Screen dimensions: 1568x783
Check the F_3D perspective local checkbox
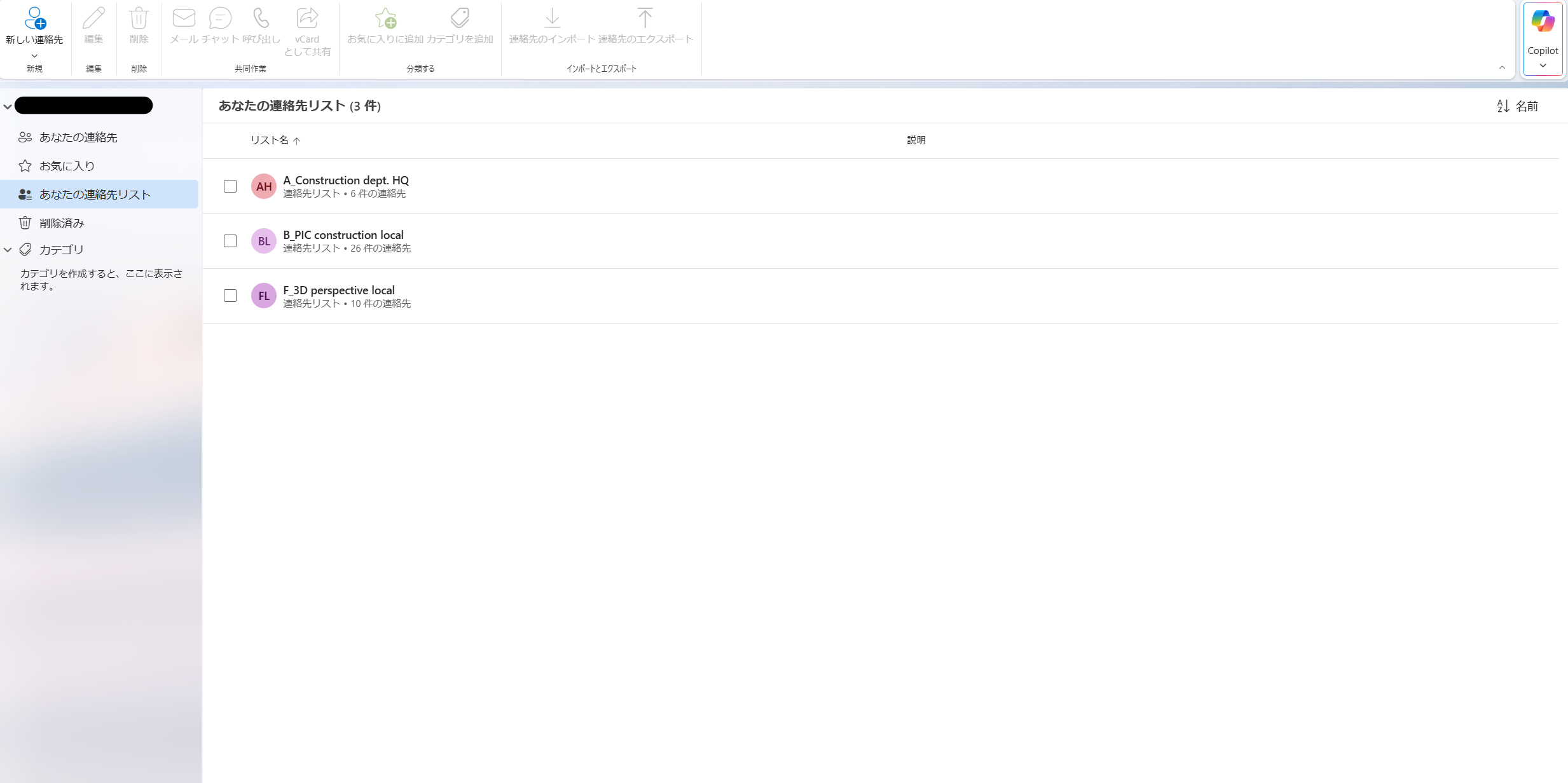(230, 296)
